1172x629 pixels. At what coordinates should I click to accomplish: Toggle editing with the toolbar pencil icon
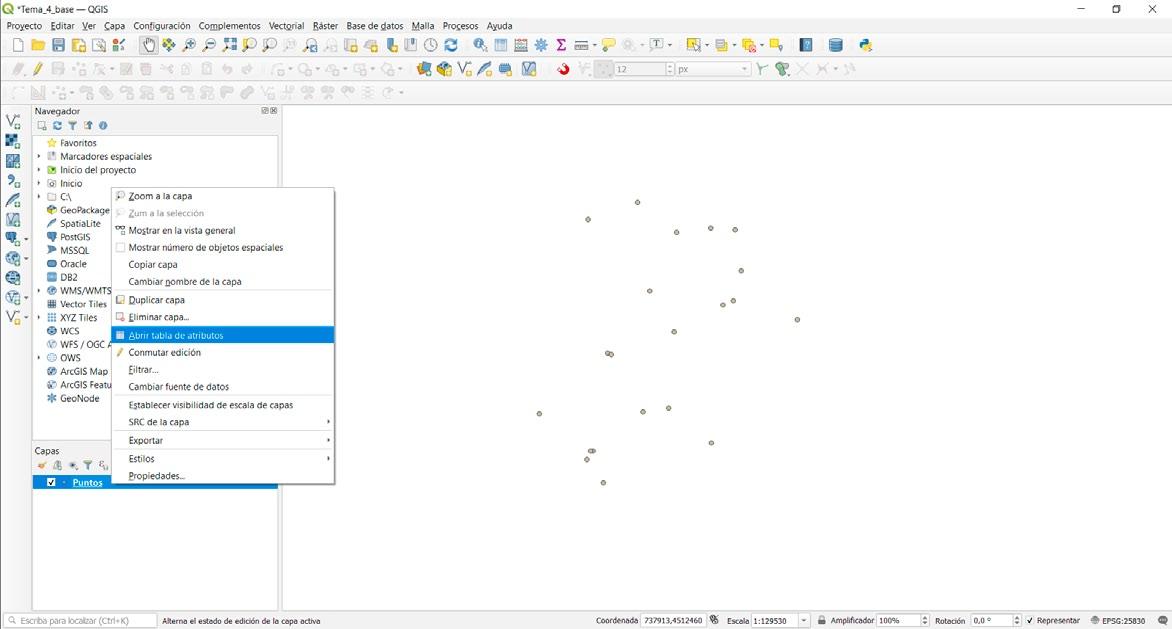point(37,69)
